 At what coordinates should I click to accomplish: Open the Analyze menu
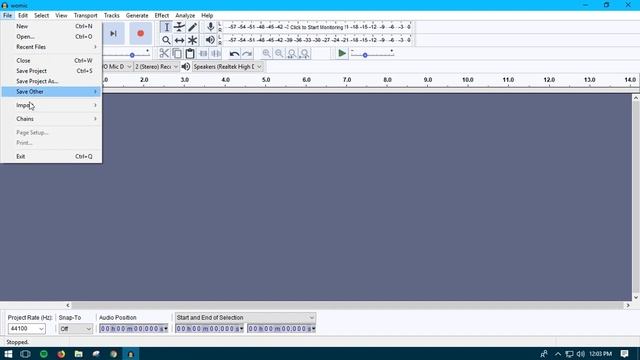(x=185, y=16)
